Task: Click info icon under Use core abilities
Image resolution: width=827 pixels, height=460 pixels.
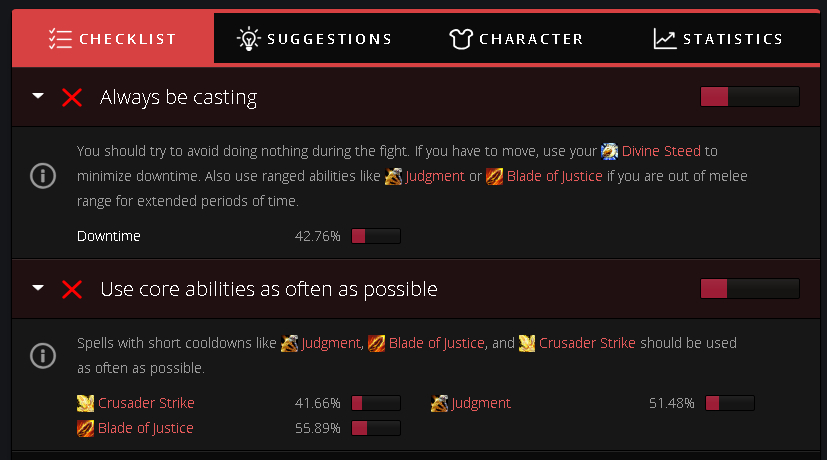Action: 42,355
